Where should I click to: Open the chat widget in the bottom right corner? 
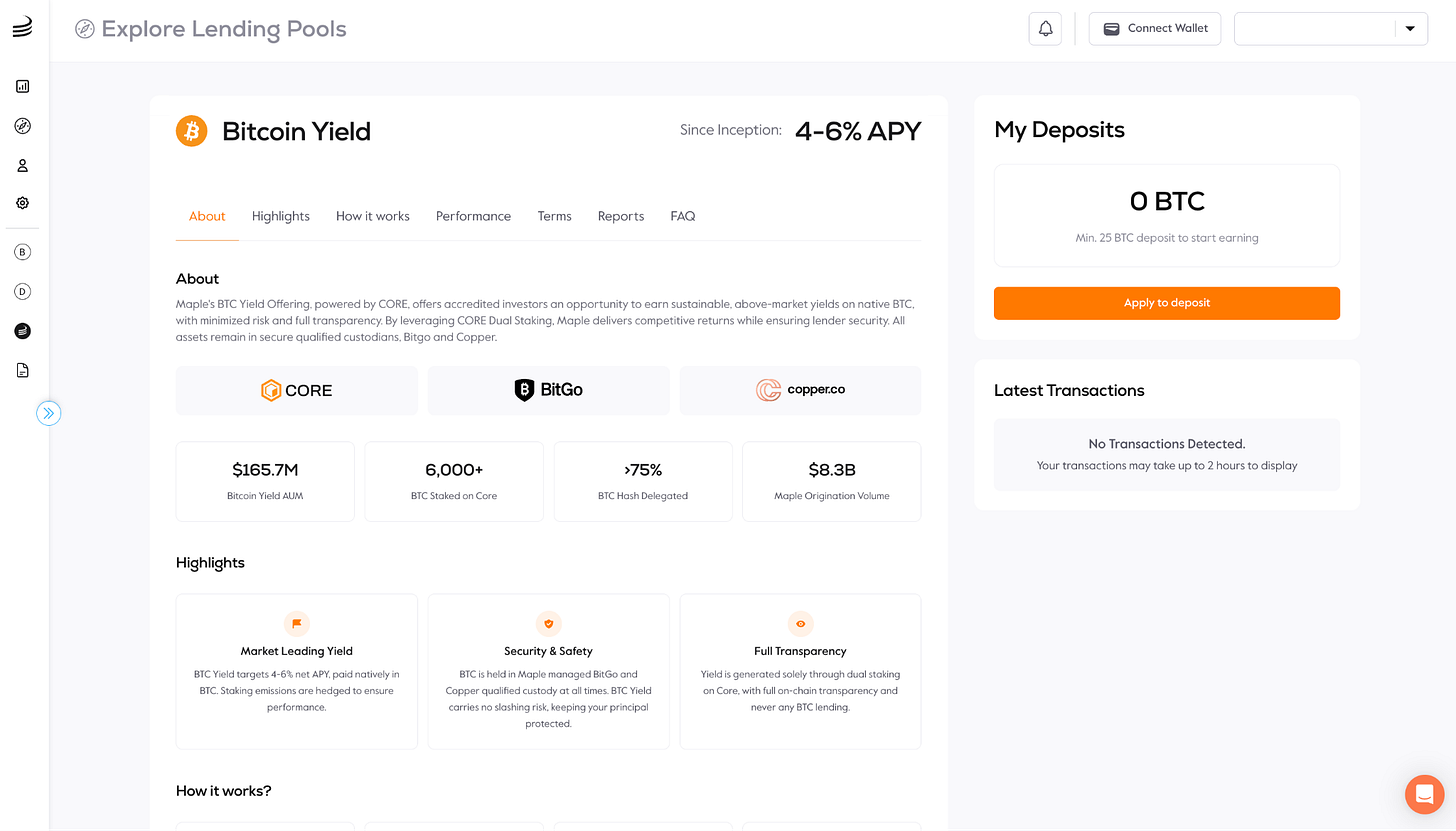[1424, 794]
